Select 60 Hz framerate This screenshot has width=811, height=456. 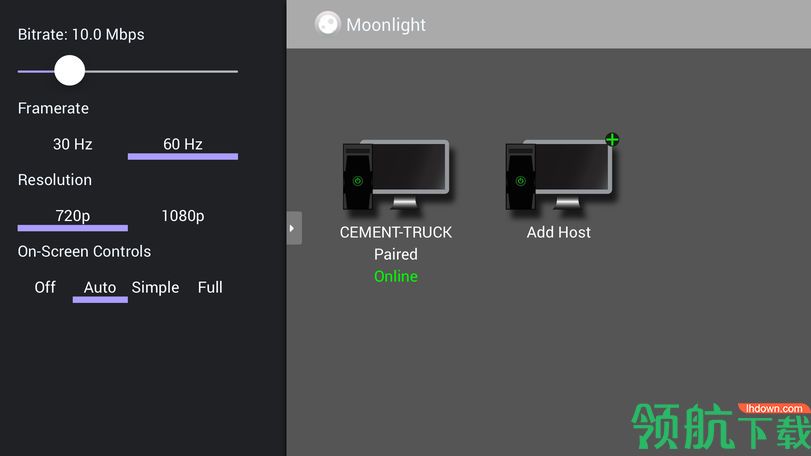pos(183,144)
